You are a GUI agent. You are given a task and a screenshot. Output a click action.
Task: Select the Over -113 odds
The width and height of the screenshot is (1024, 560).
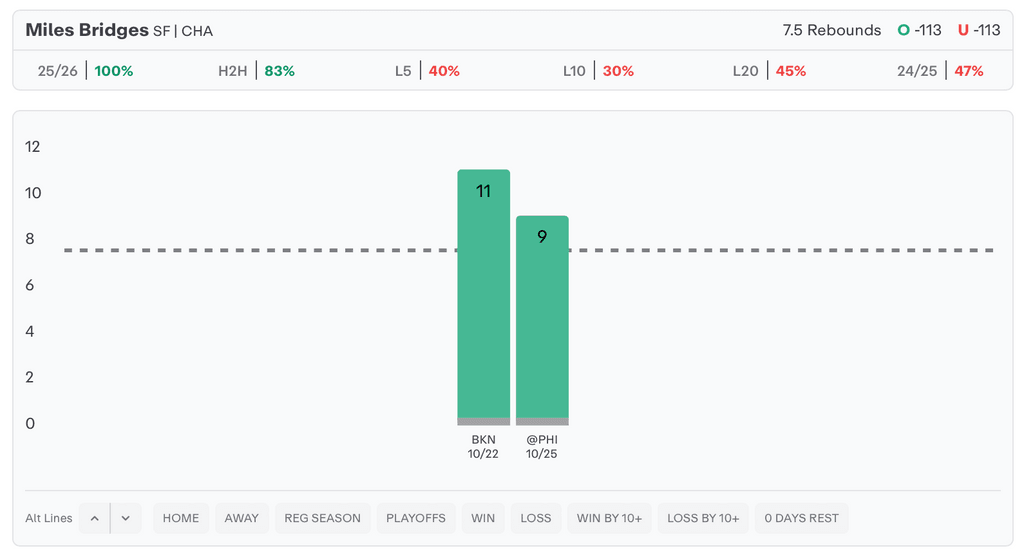pos(920,30)
